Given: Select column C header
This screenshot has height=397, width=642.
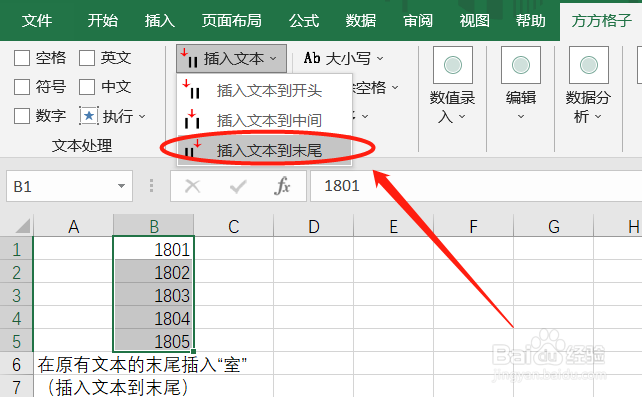Looking at the screenshot, I should (233, 226).
